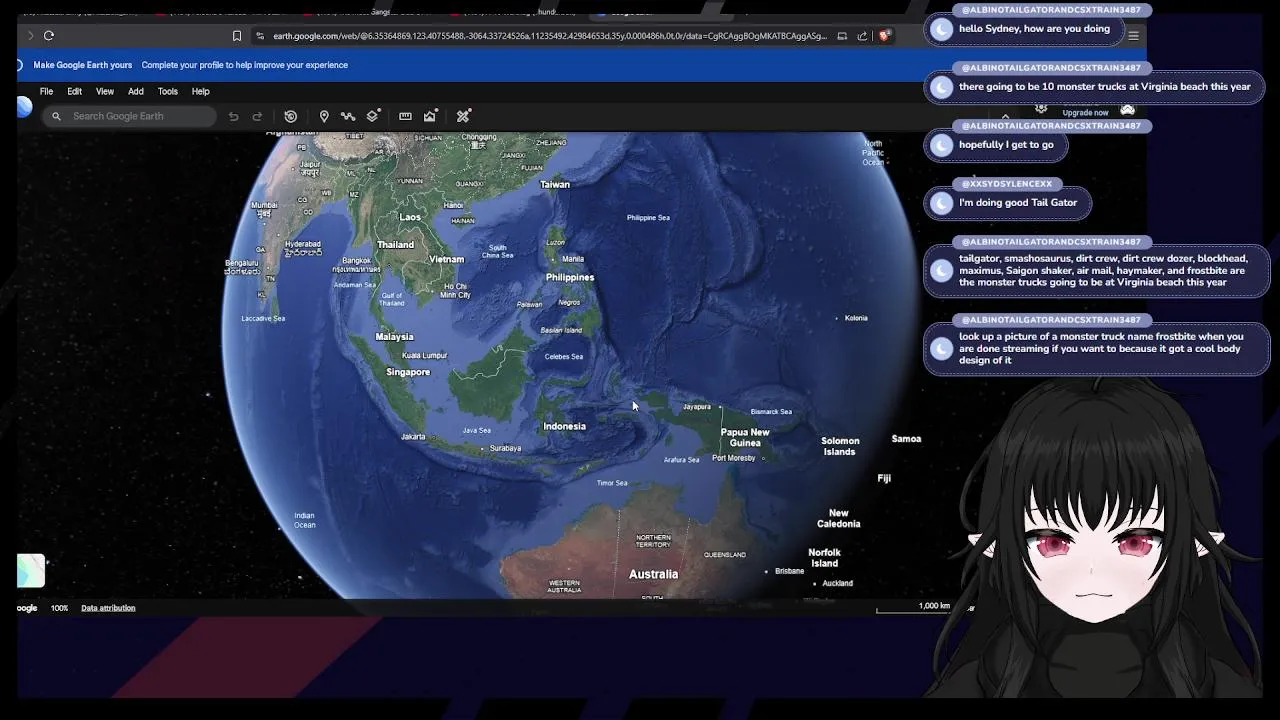This screenshot has height=720, width=1280.
Task: Click the Port Moresby label
Action: coord(733,458)
